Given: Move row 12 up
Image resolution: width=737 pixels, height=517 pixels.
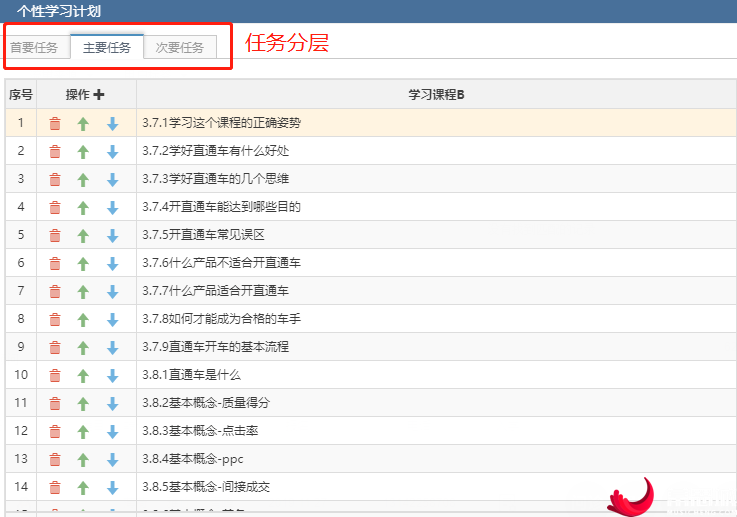Looking at the screenshot, I should pyautogui.click(x=83, y=431).
